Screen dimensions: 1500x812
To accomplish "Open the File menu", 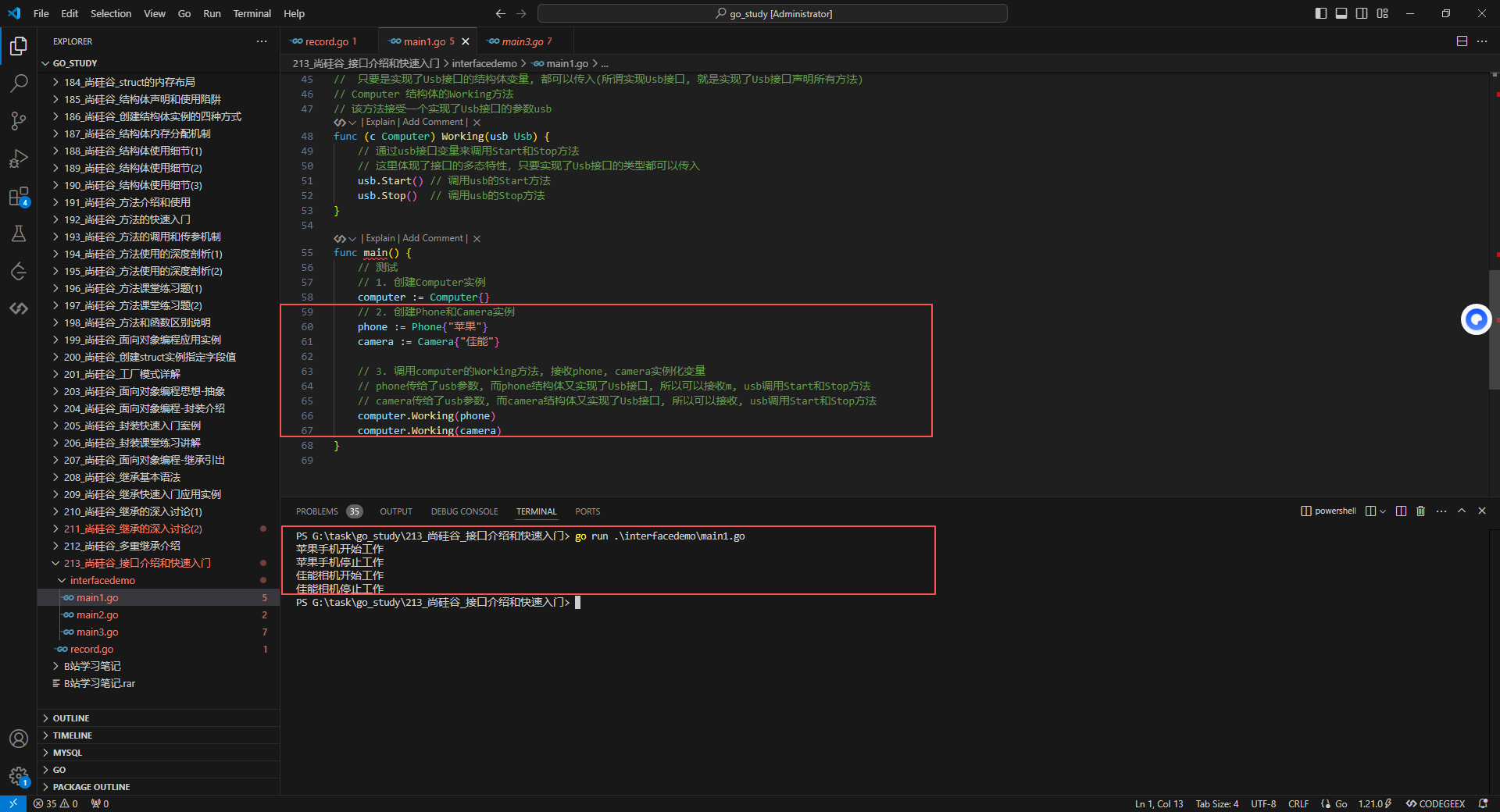I will coord(41,13).
